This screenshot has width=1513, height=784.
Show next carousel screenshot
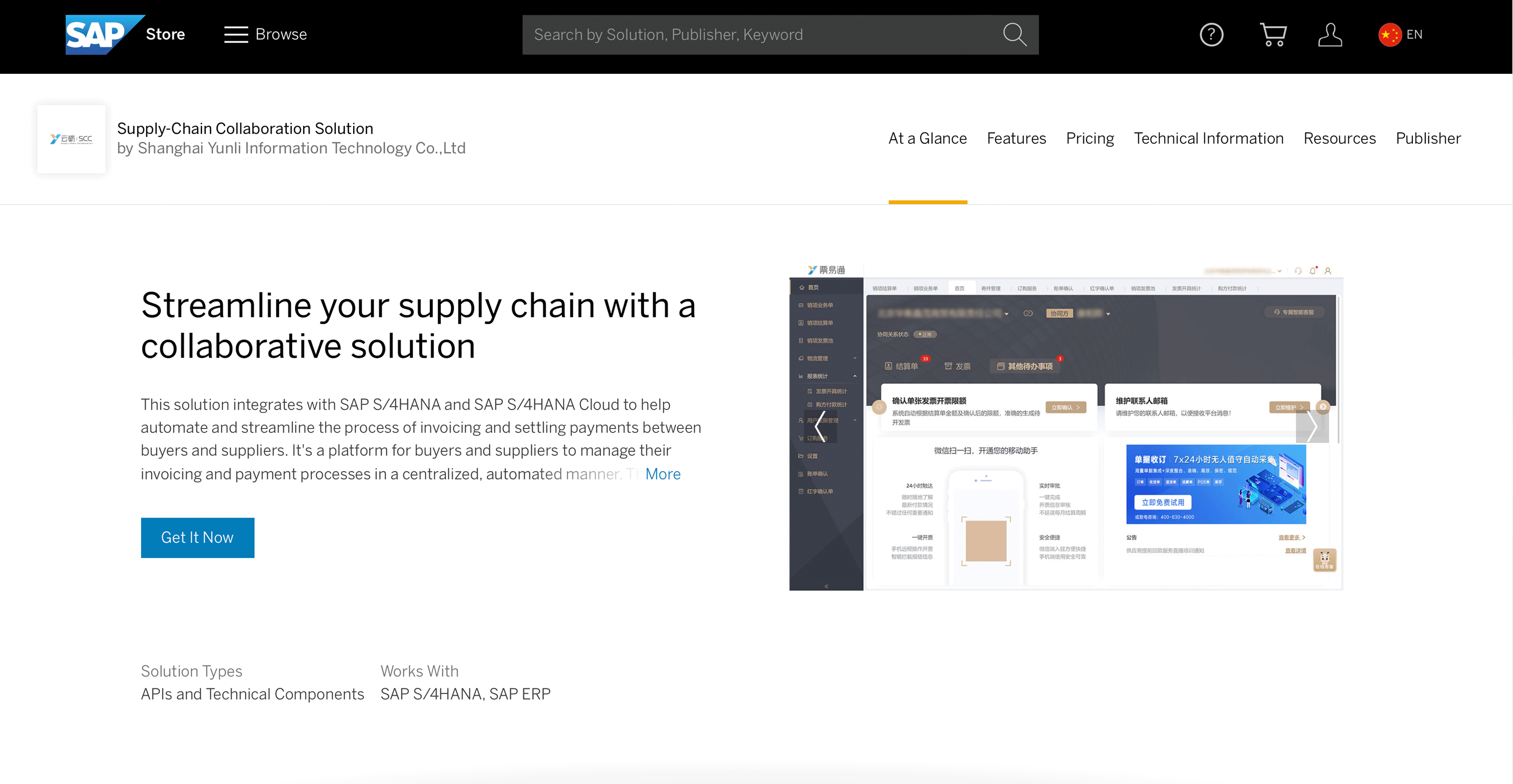tap(1312, 426)
